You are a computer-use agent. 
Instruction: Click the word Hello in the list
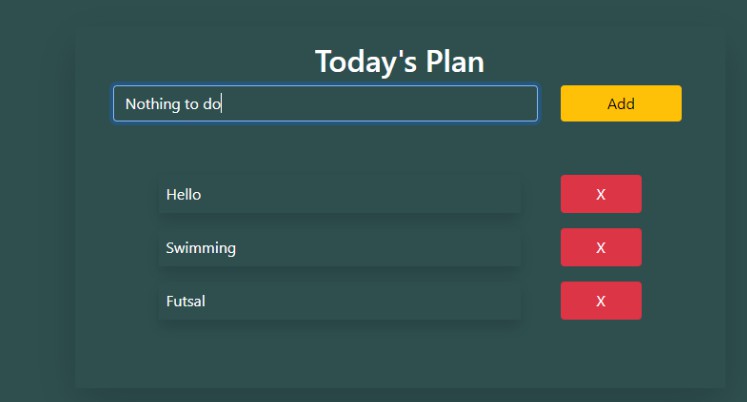click(x=183, y=194)
